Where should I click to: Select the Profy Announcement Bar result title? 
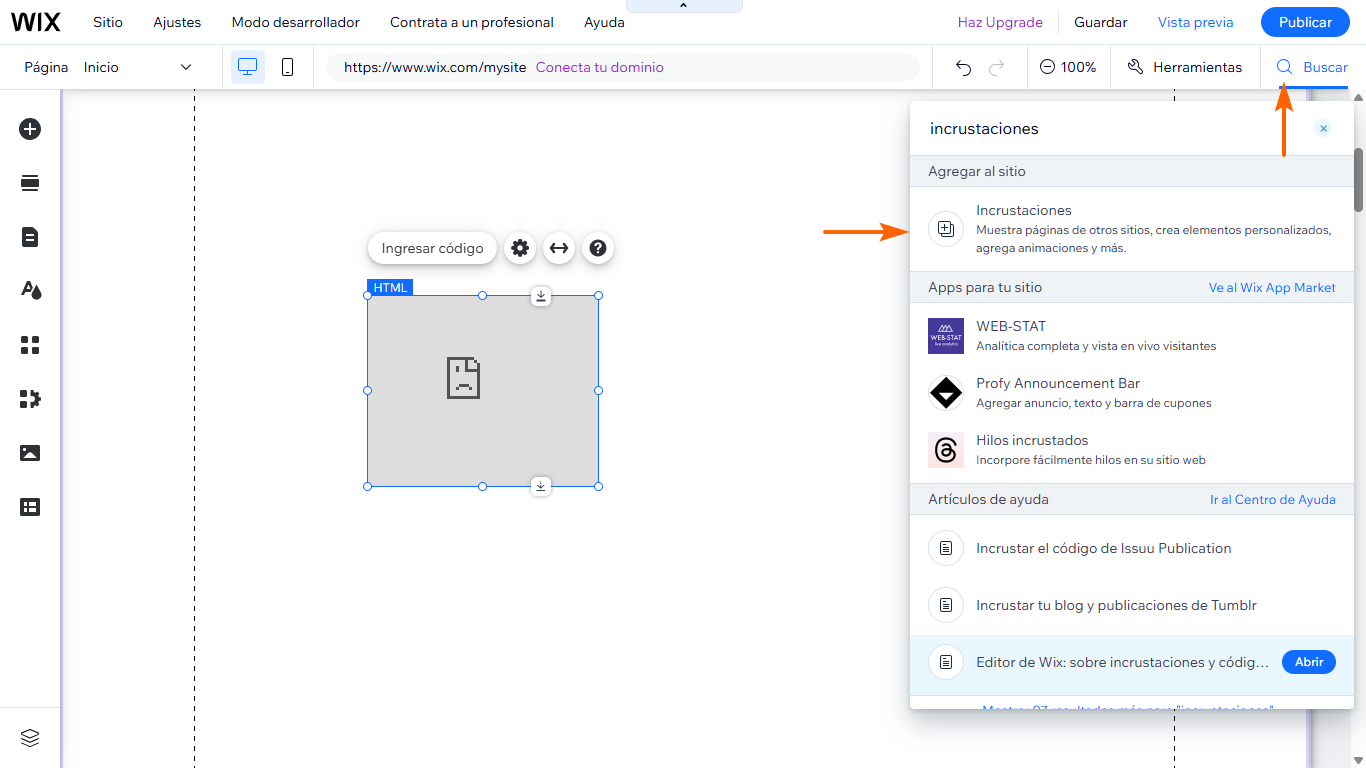[x=1058, y=383]
